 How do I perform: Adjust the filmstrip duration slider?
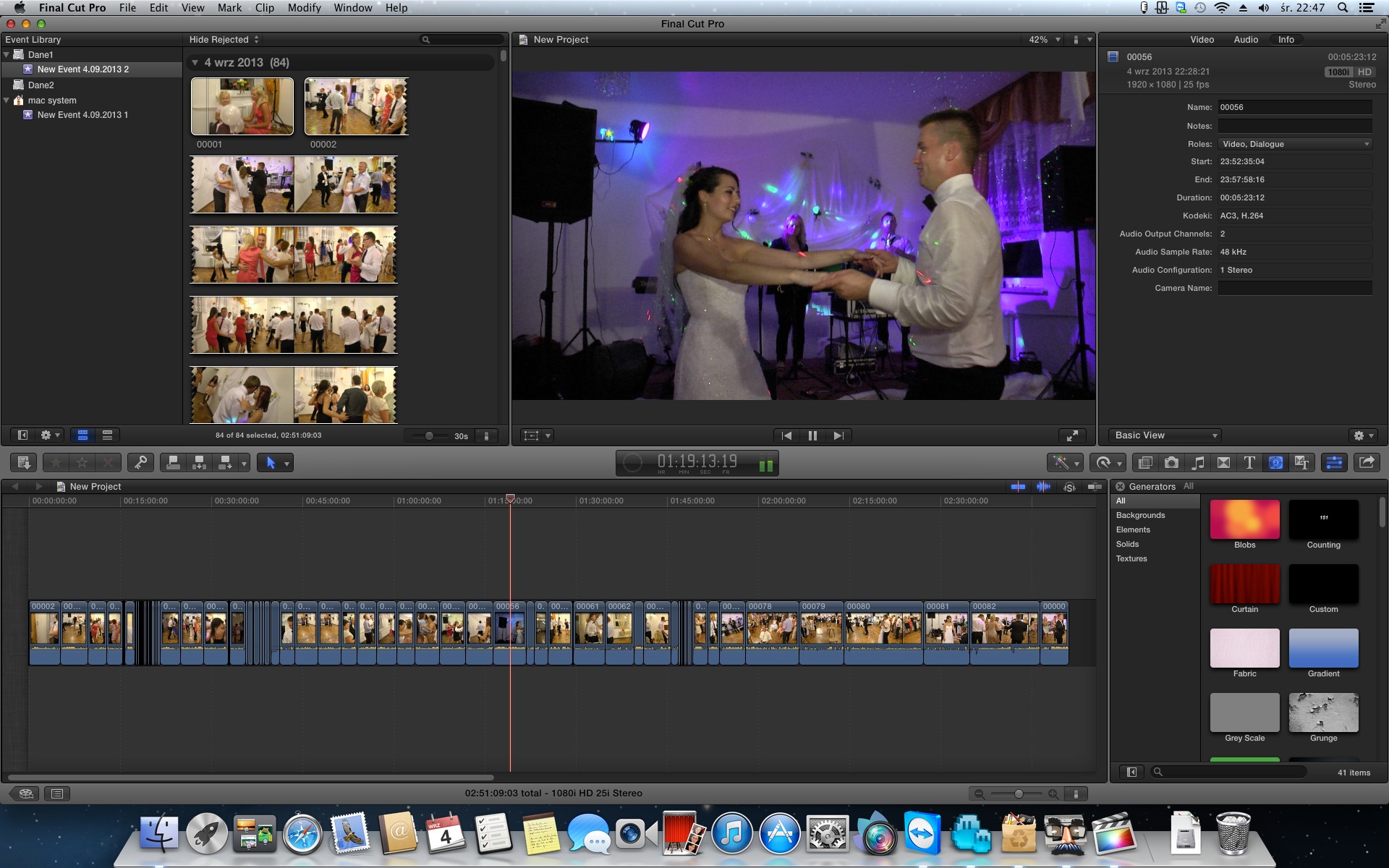click(429, 435)
